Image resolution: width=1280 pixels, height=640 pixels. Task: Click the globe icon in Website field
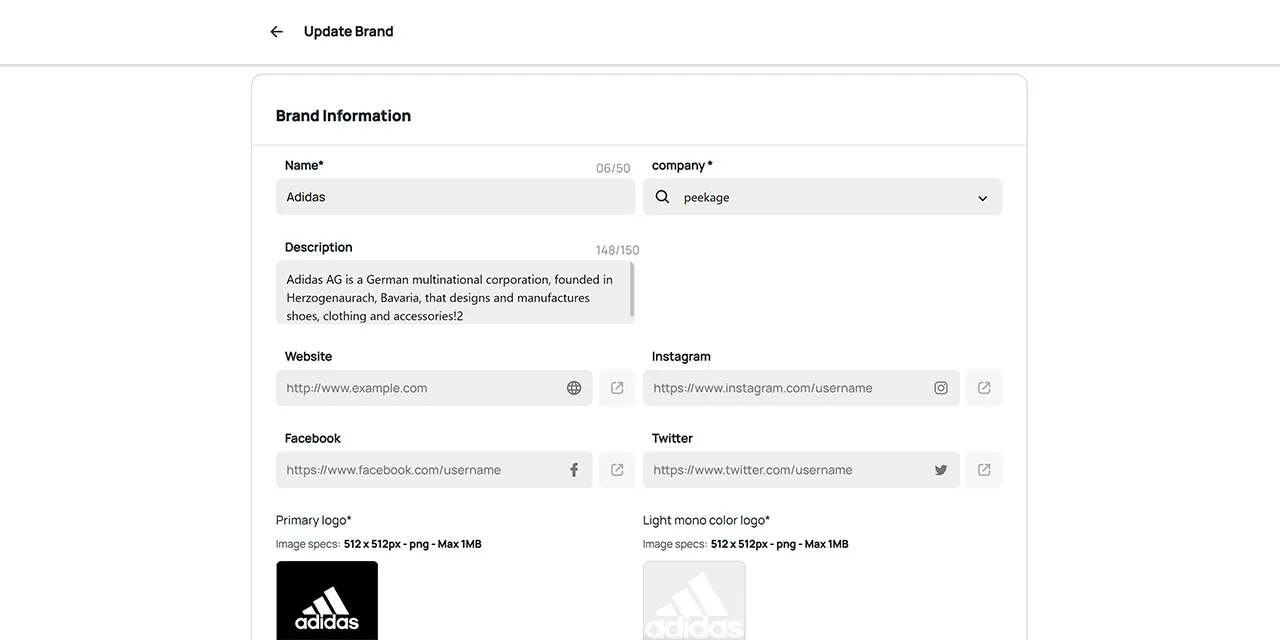(x=574, y=388)
